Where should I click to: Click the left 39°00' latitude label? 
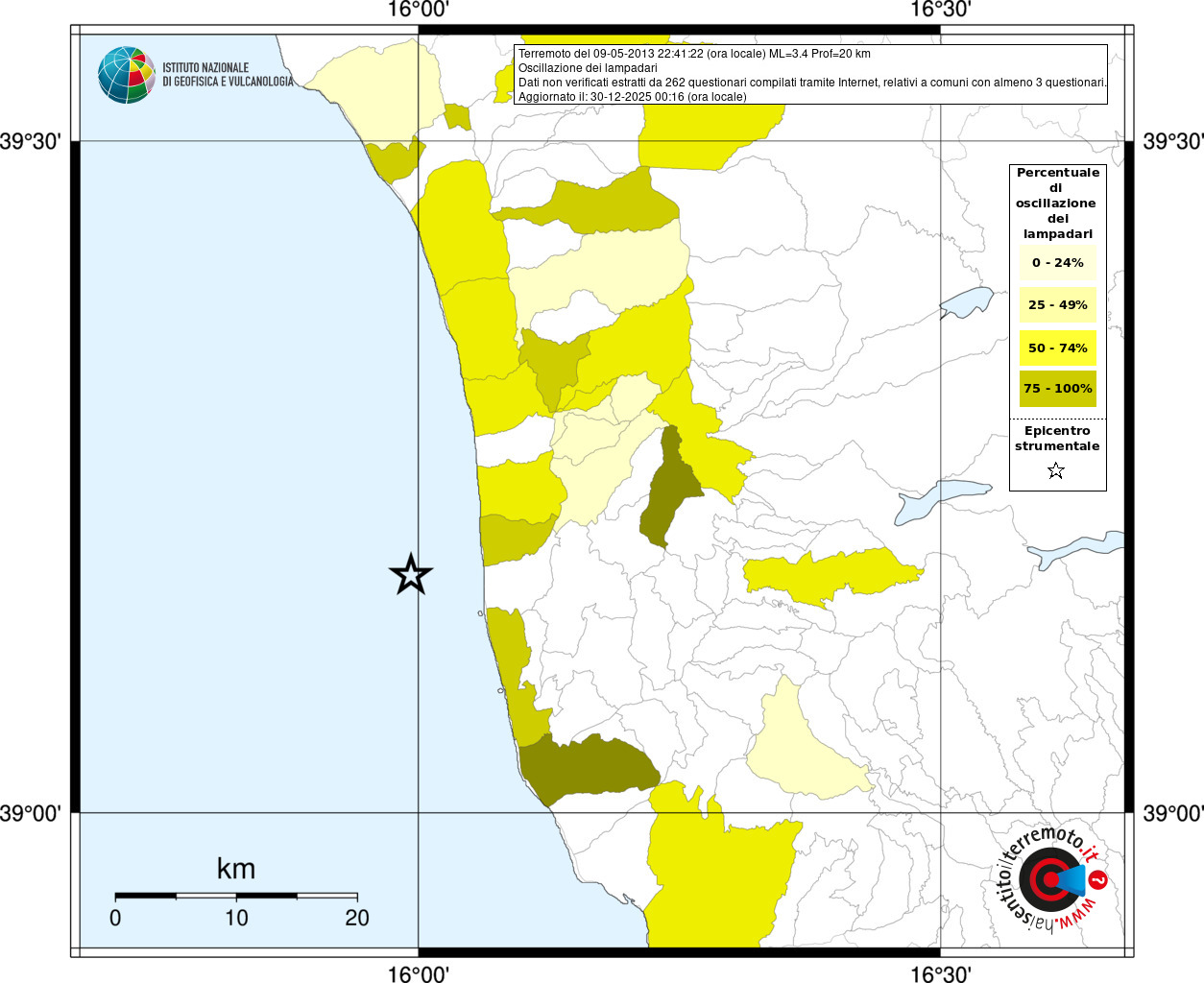pos(32,813)
